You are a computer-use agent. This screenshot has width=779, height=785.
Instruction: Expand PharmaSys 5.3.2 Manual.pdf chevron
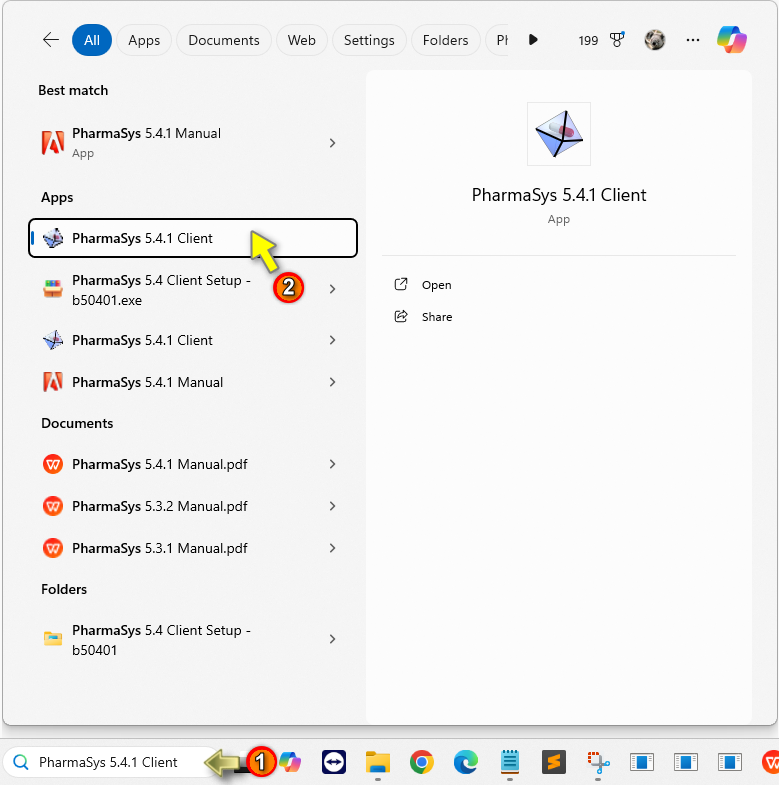point(332,506)
